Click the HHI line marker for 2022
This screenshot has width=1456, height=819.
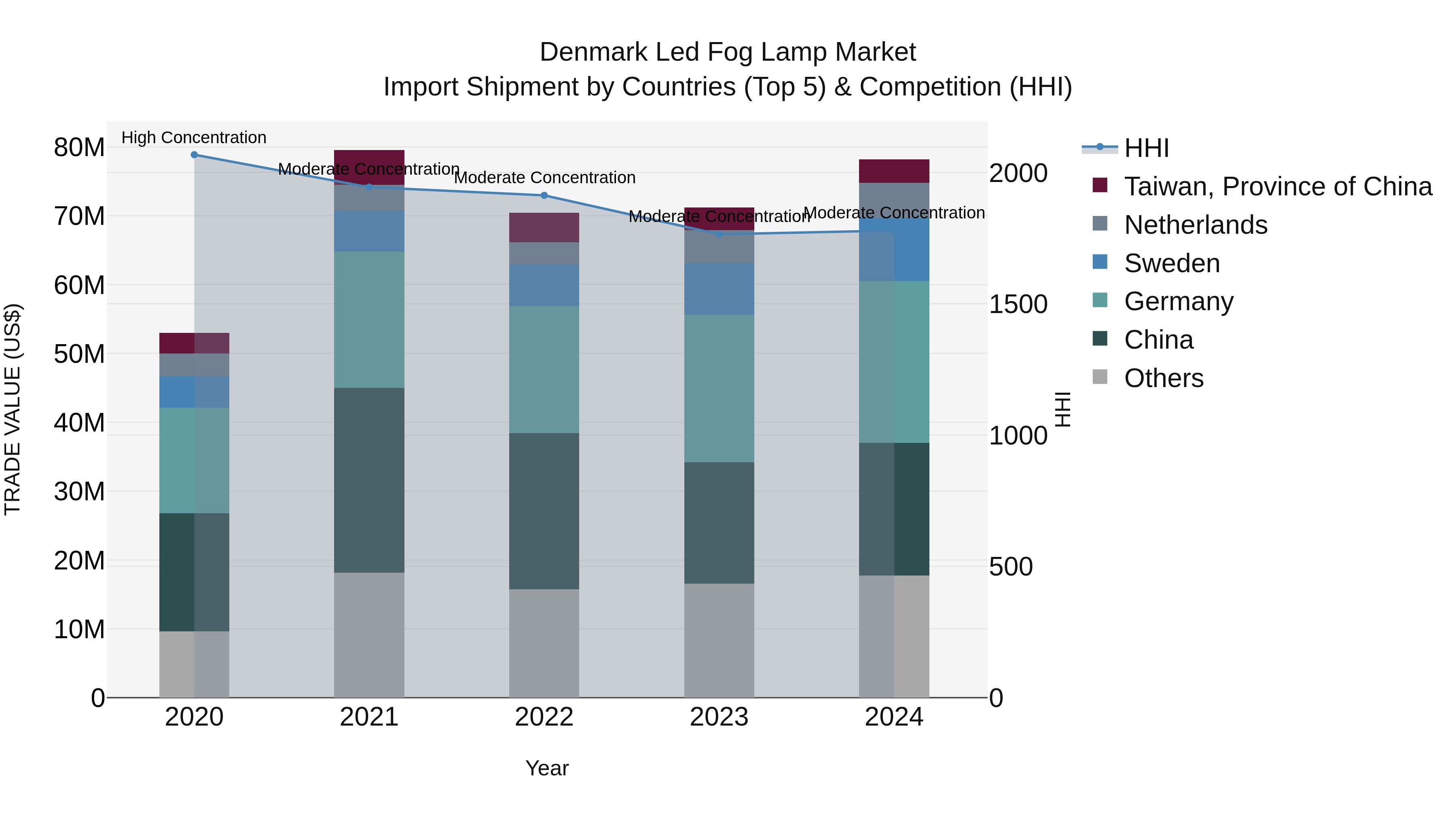544,196
